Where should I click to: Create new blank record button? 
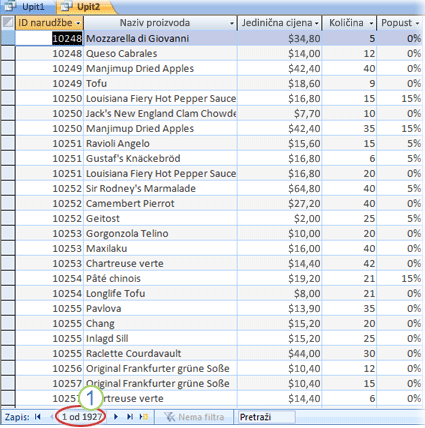[144, 417]
